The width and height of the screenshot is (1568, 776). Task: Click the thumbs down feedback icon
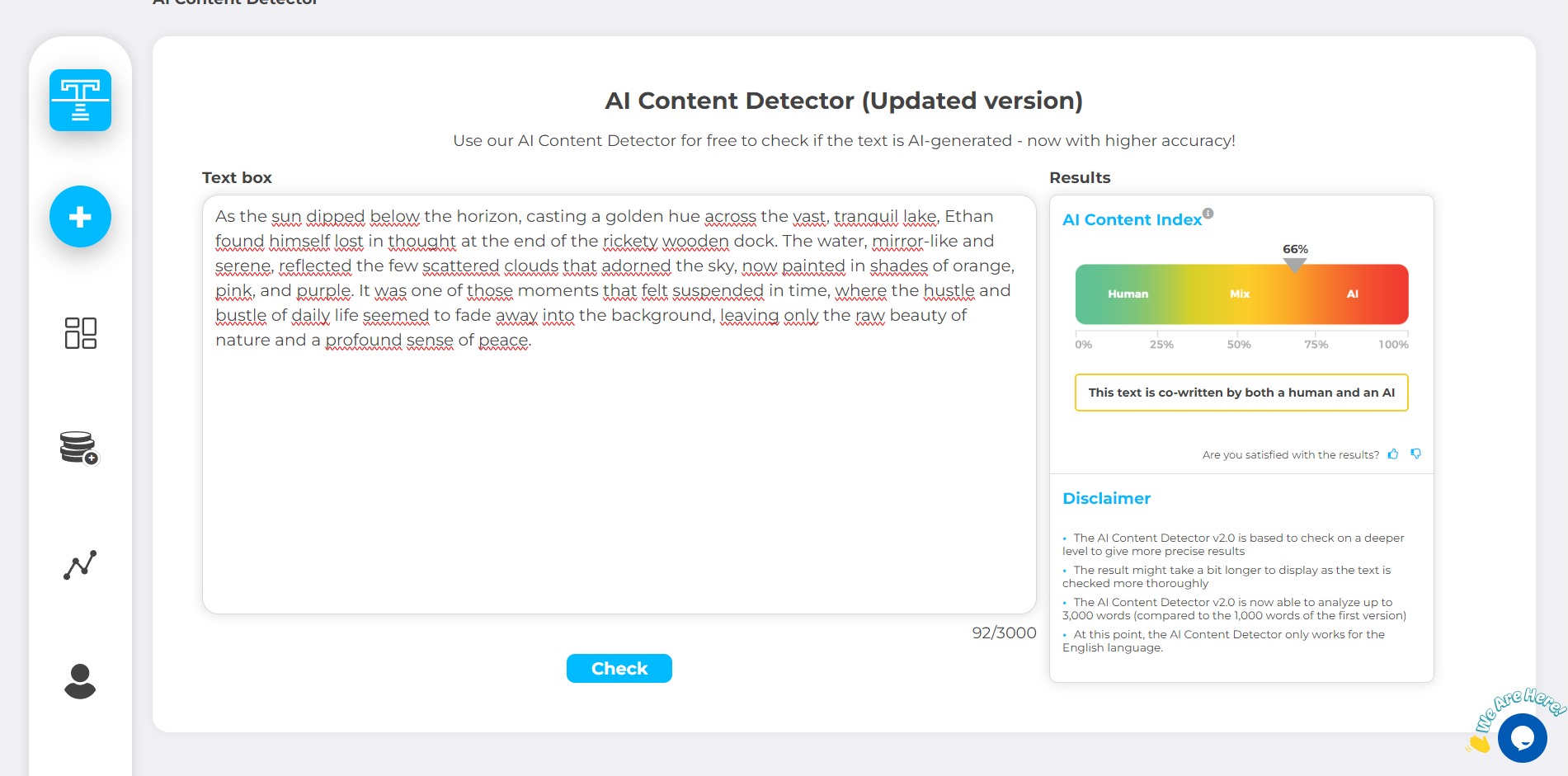(x=1415, y=454)
